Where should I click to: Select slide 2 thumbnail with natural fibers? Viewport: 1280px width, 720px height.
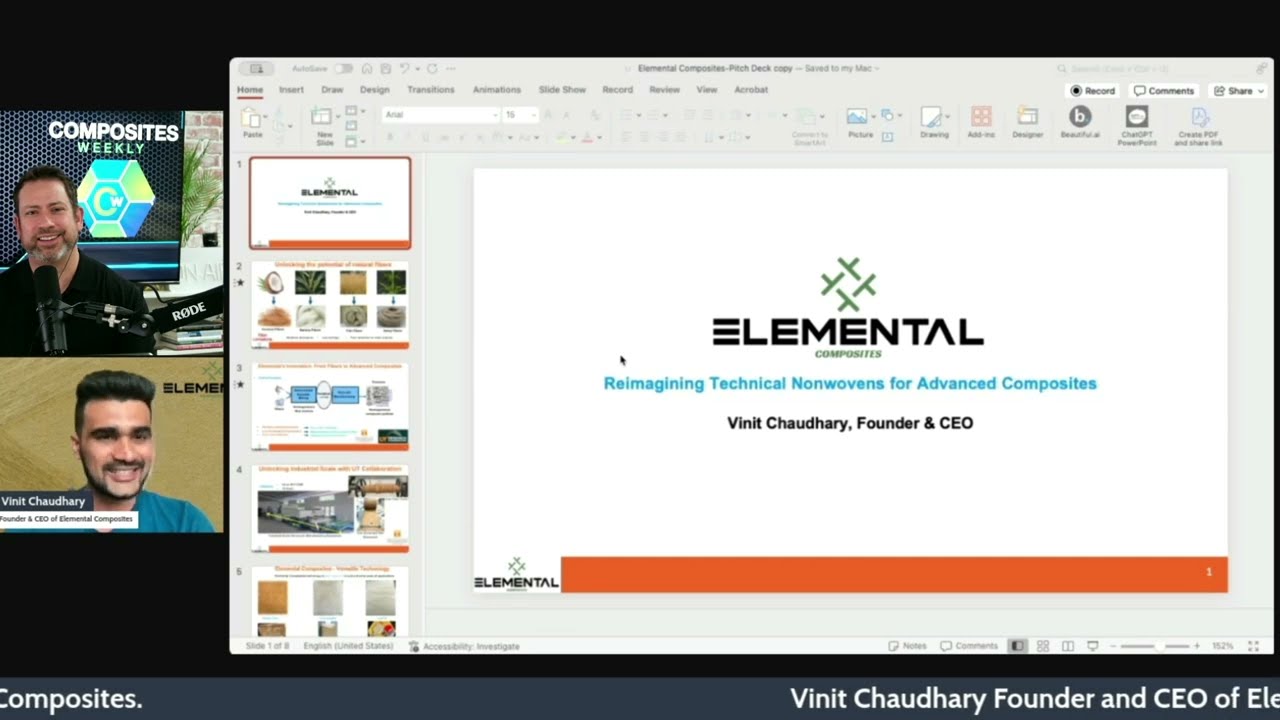point(330,305)
